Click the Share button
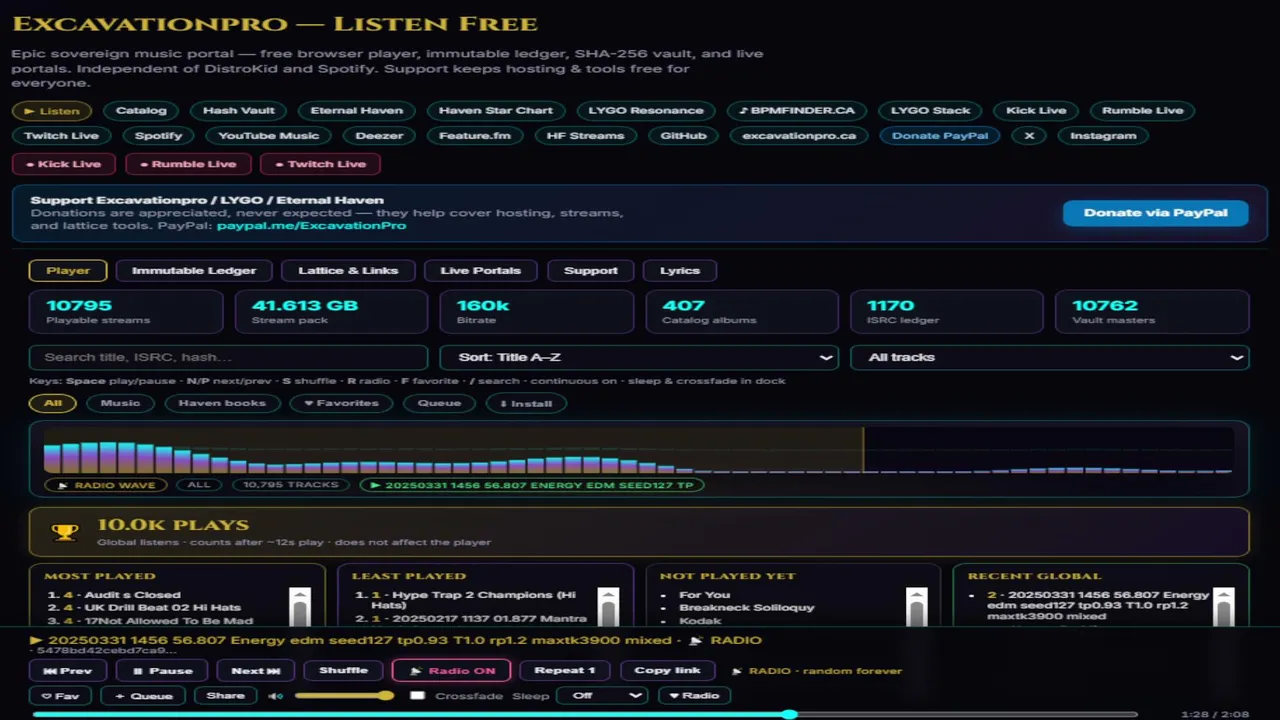 click(225, 696)
